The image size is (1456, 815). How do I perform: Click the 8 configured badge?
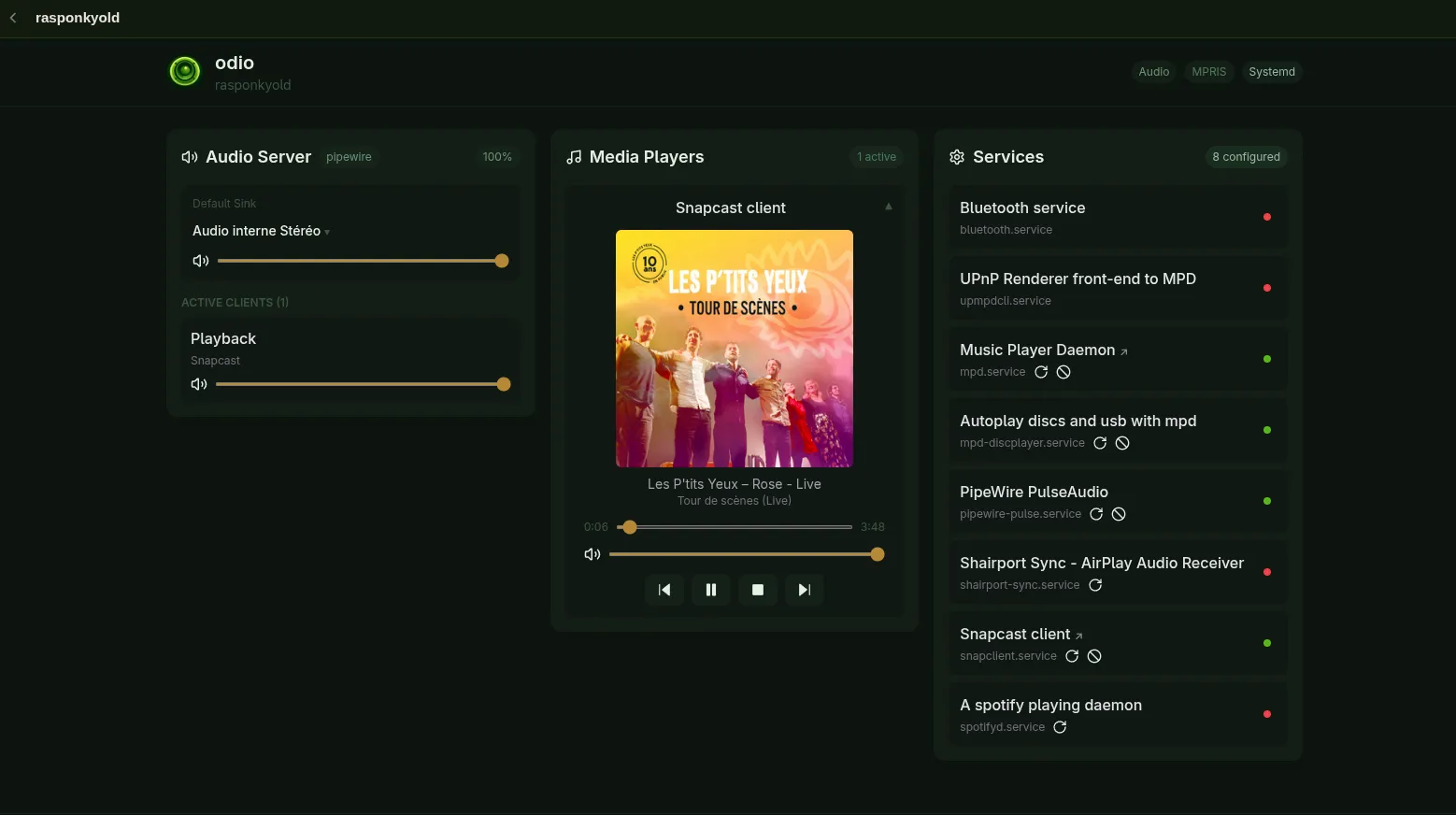pos(1246,157)
